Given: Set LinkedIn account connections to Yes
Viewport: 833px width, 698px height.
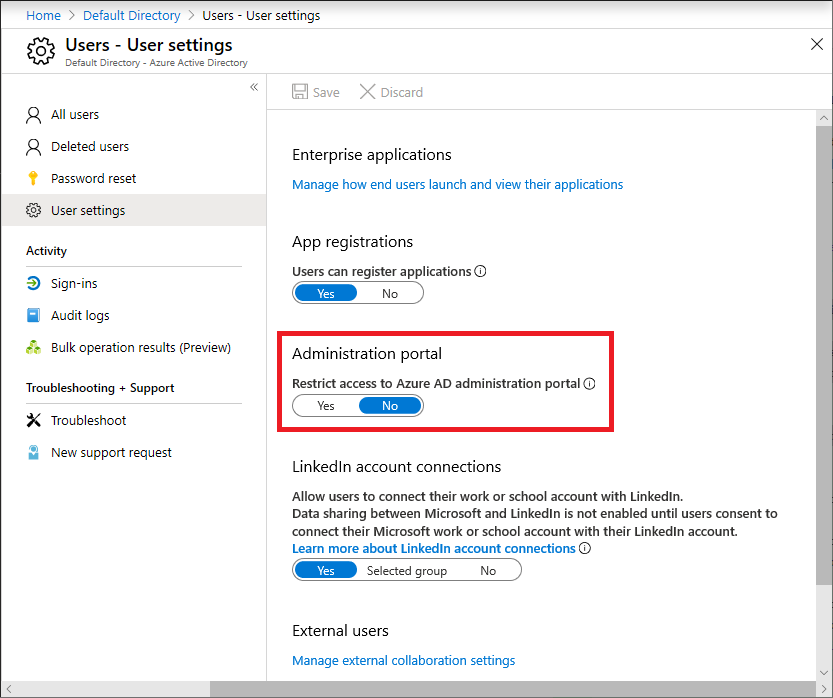Looking at the screenshot, I should (326, 571).
